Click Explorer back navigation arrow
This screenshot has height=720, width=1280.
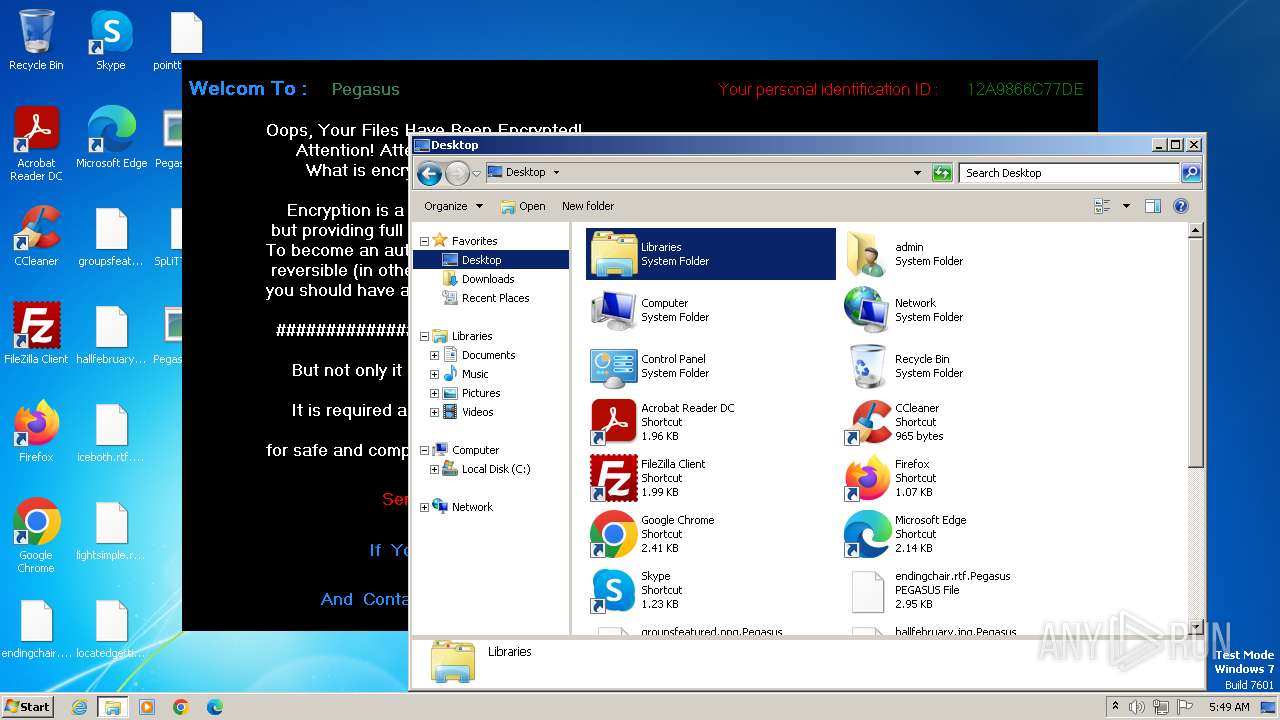coord(429,173)
